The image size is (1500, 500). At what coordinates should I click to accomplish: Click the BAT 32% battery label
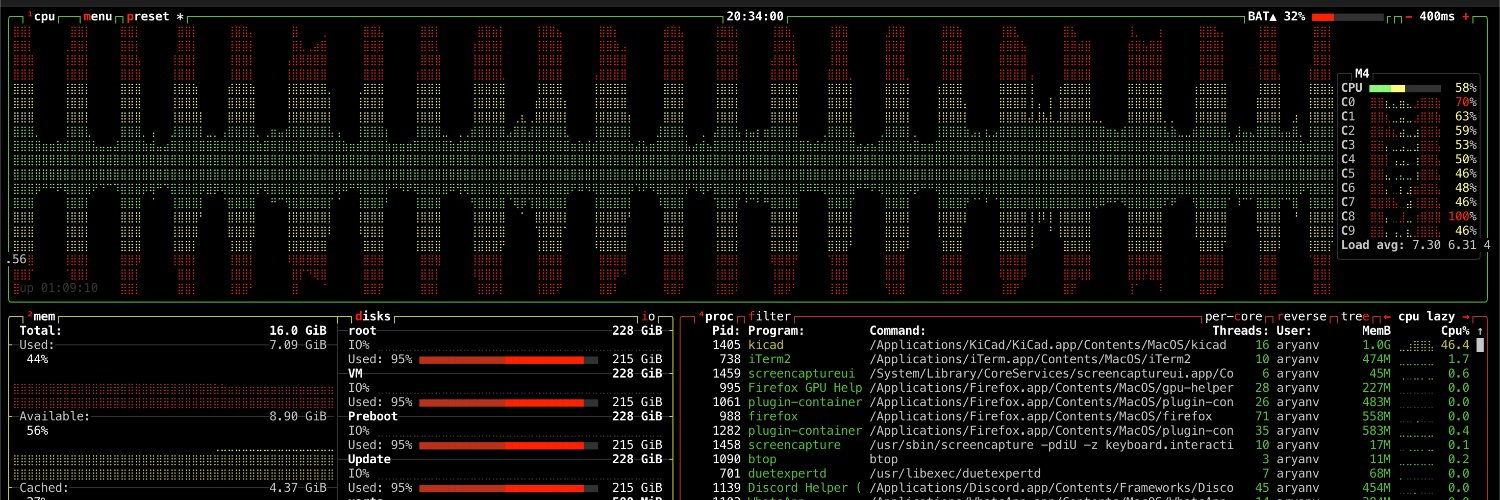[x=1276, y=17]
